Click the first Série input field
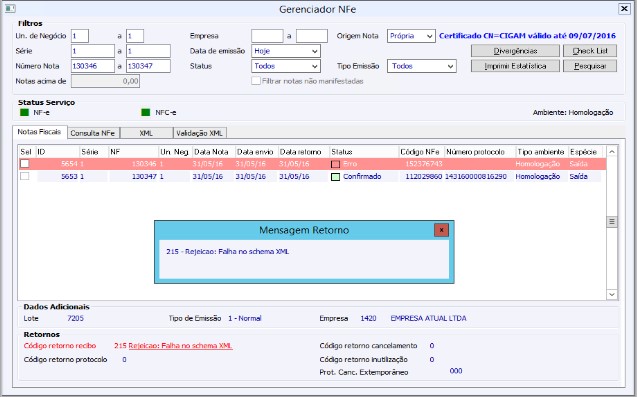 click(93, 51)
